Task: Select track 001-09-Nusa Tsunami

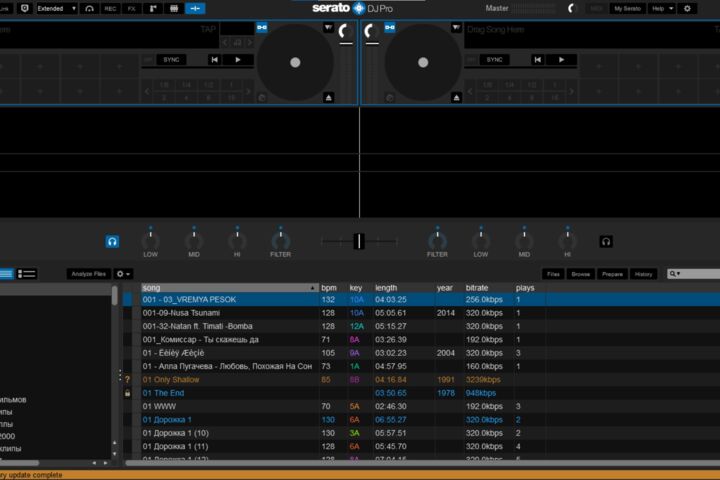Action: (181, 313)
